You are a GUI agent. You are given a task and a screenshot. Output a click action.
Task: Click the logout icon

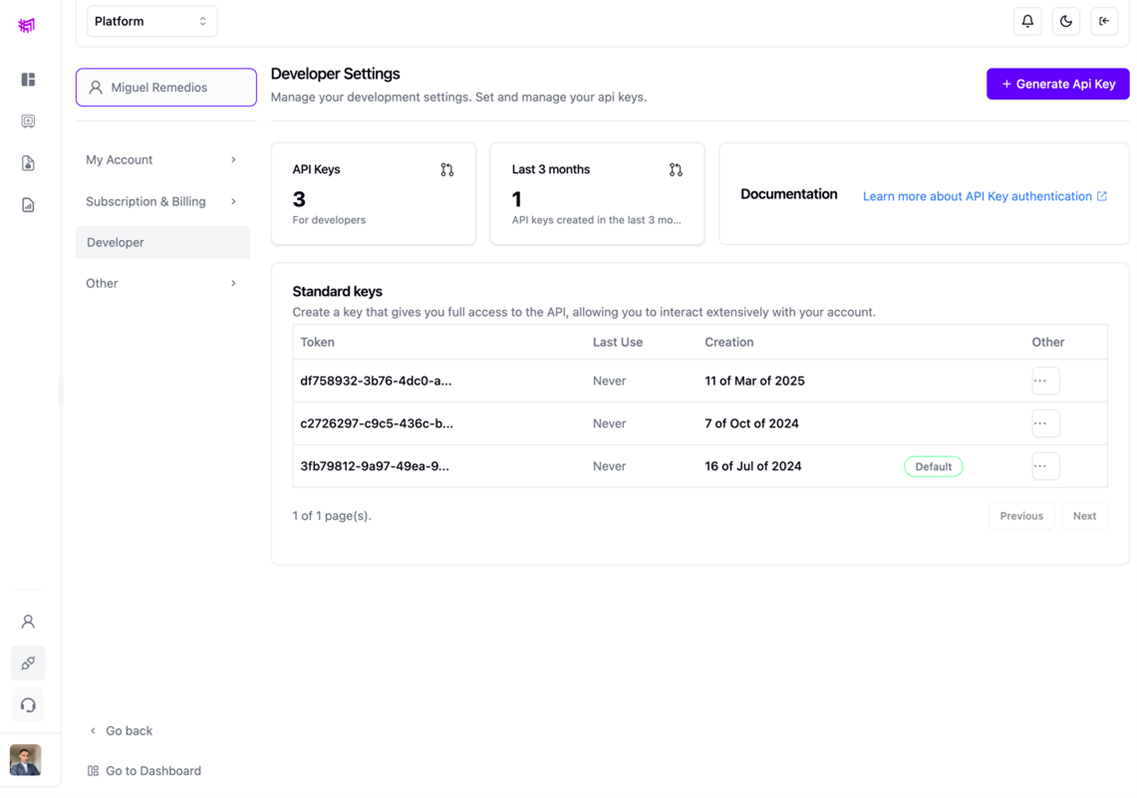pyautogui.click(x=1104, y=21)
